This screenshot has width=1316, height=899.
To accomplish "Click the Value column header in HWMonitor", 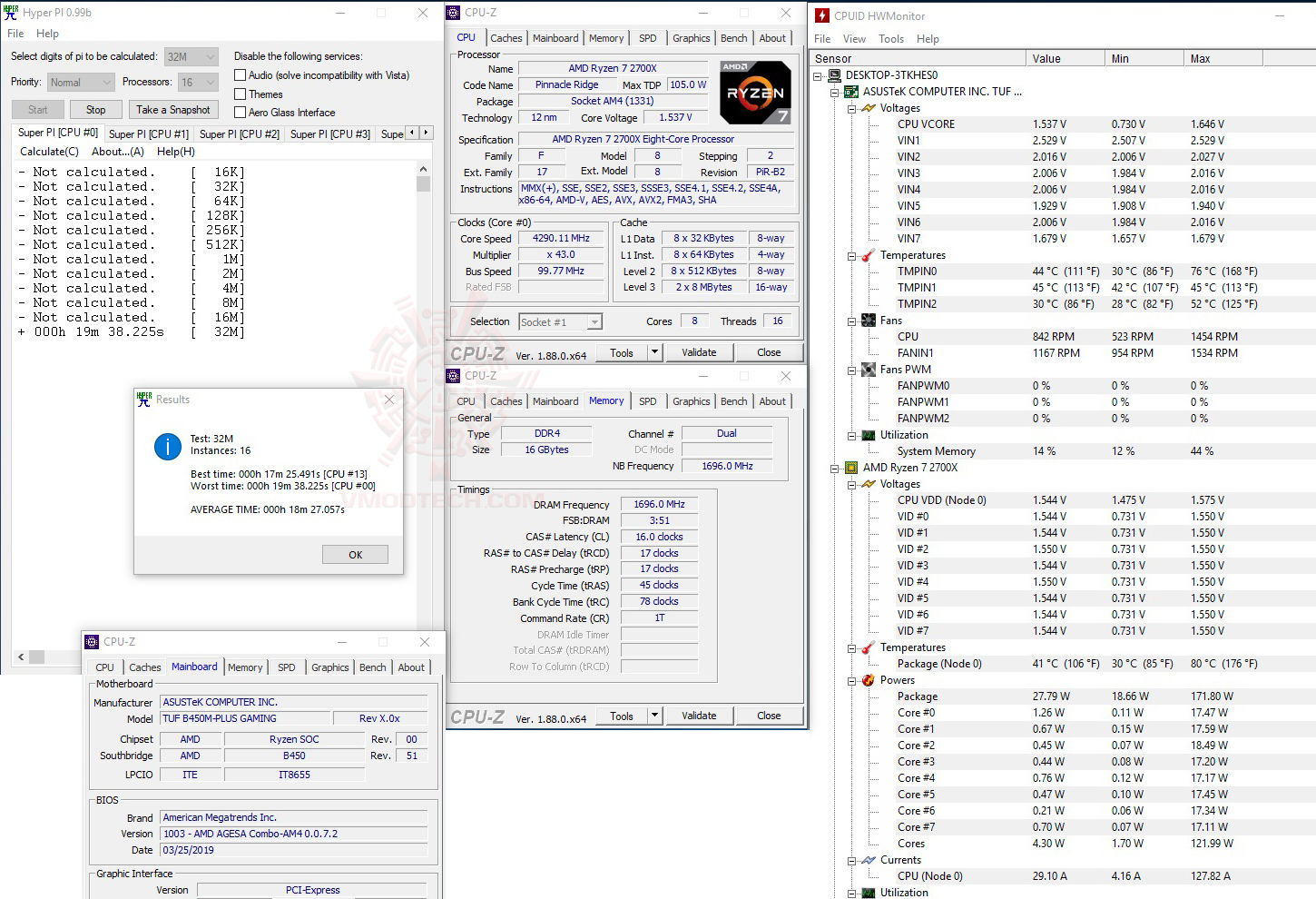I will click(x=1066, y=58).
